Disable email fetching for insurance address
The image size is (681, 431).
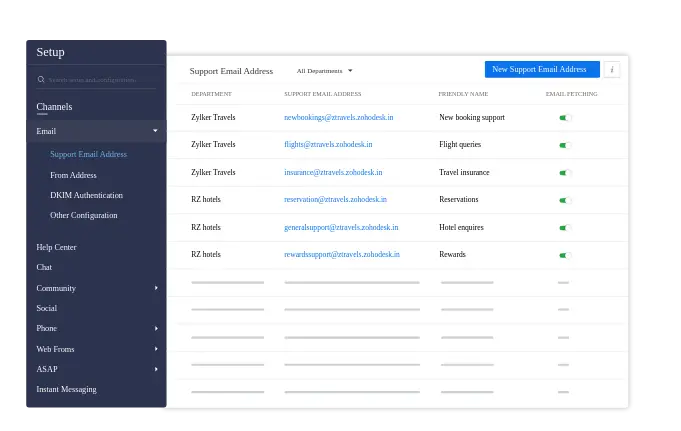[x=563, y=173]
